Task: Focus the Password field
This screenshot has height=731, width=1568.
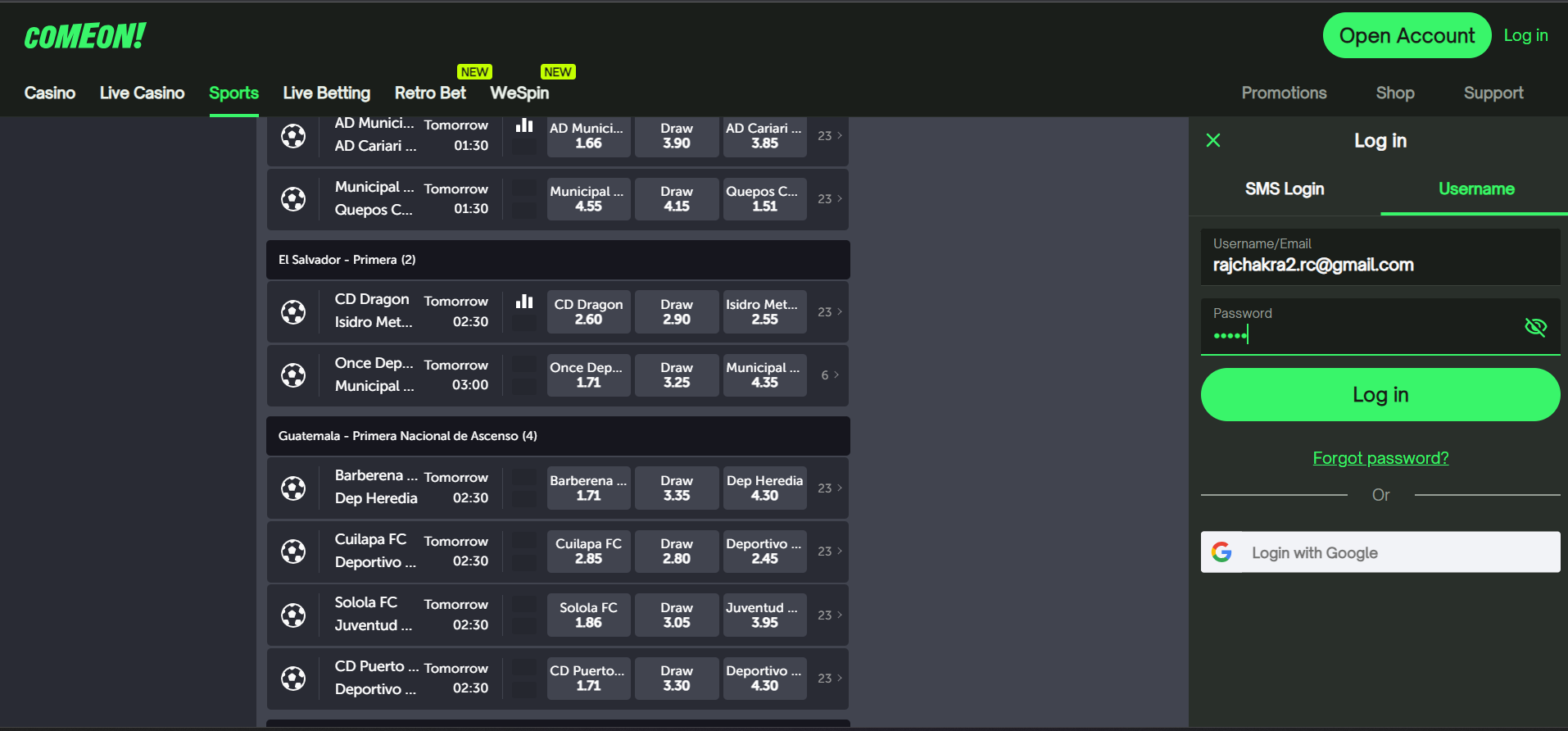Action: click(x=1380, y=326)
